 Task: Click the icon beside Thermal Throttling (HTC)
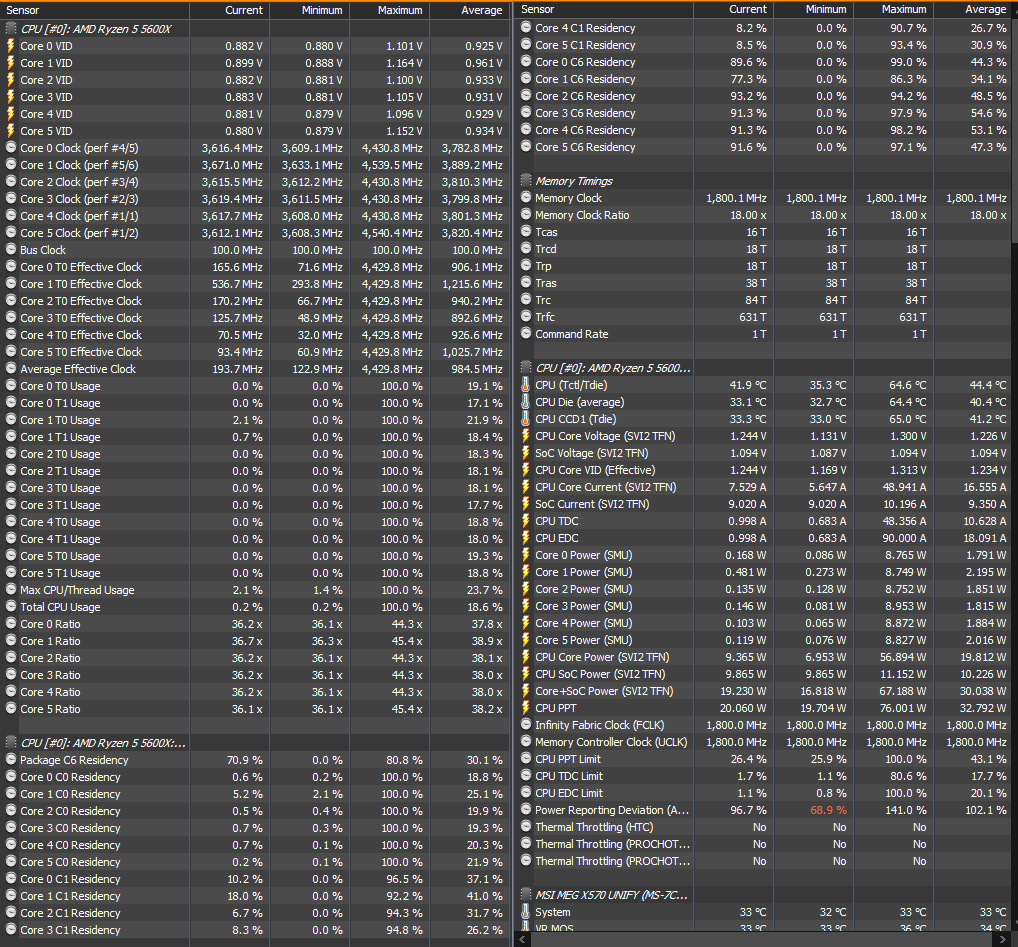tap(526, 826)
